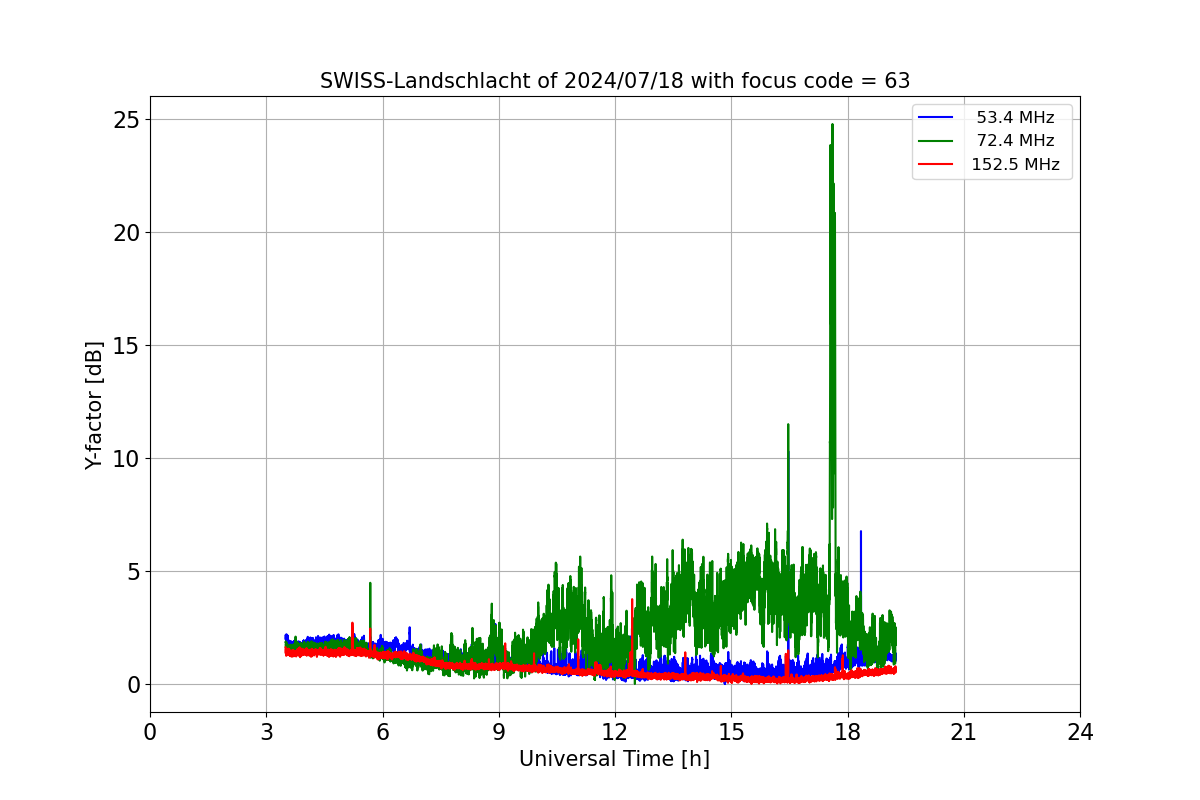Click the '152.5 MHz' legend label

pyautogui.click(x=1015, y=165)
